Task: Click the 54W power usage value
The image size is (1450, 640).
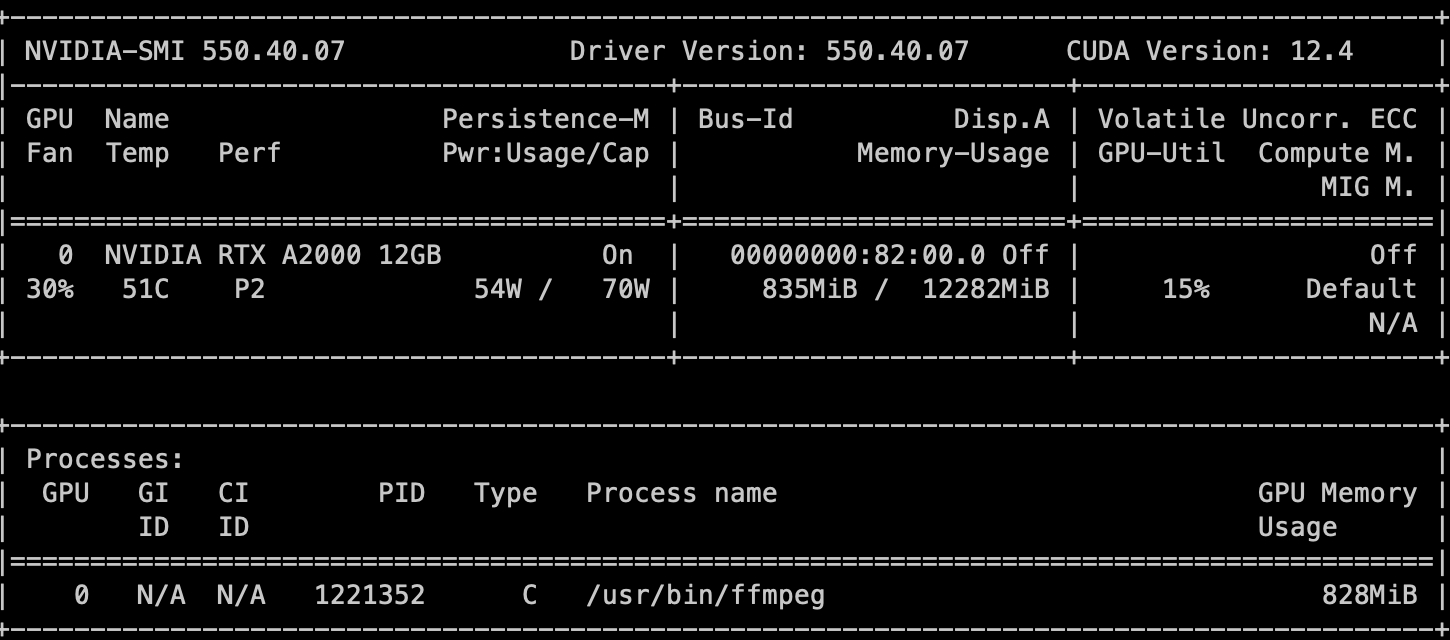Action: pyautogui.click(x=497, y=289)
